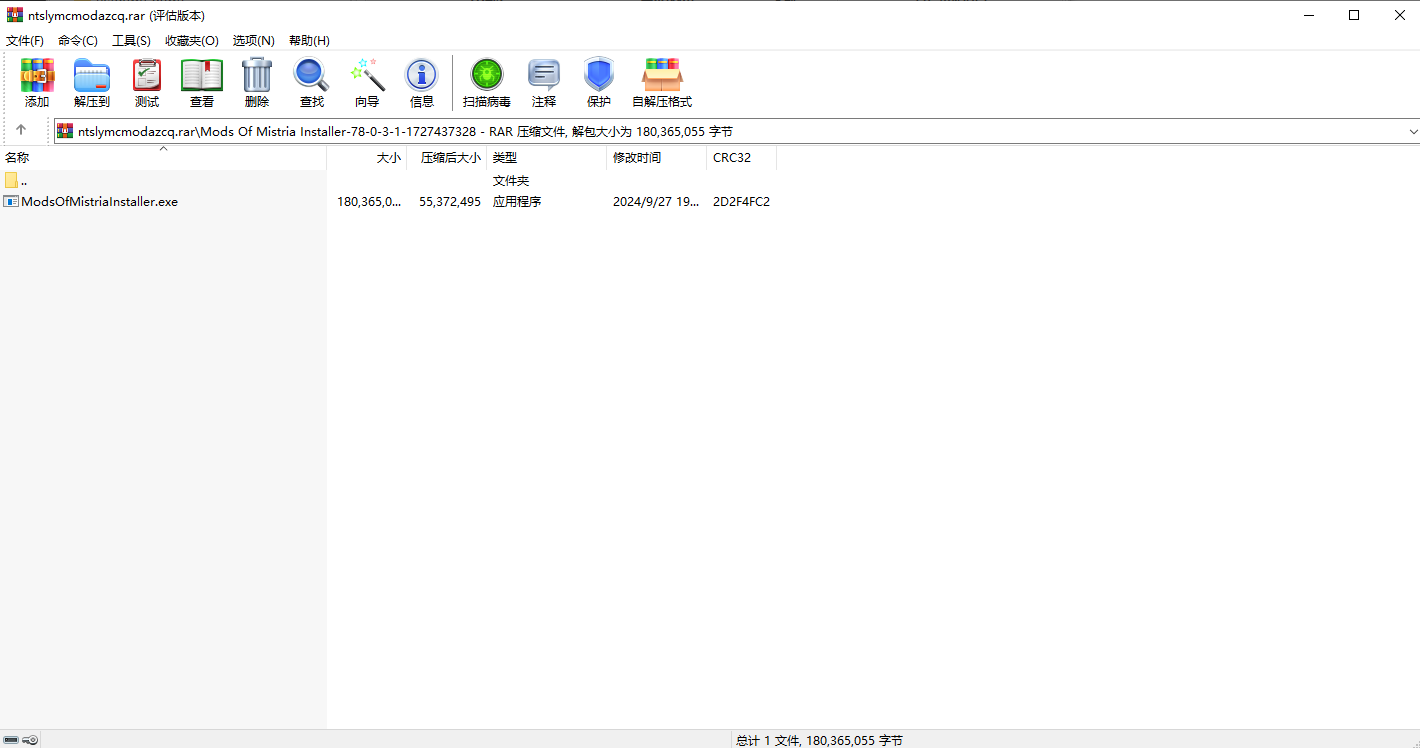Click the 应用程序 type cell
The height and width of the screenshot is (748, 1420).
517,202
